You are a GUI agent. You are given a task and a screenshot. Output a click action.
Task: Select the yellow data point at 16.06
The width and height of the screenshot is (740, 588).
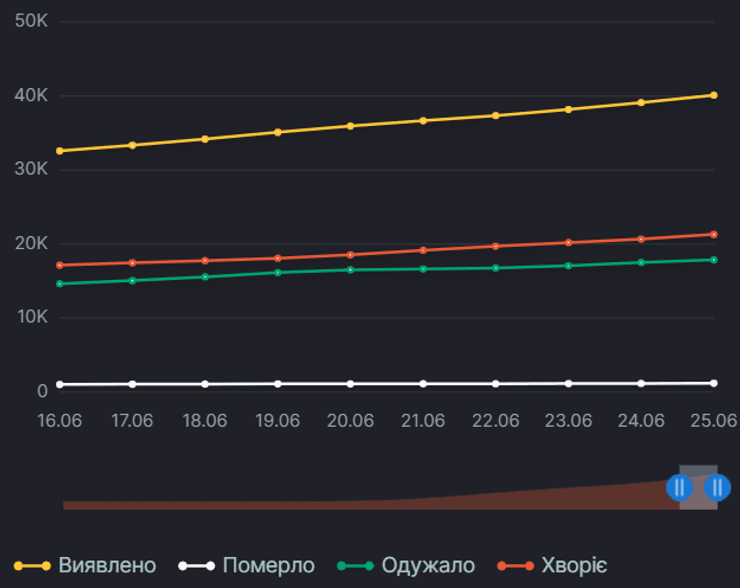[x=60, y=151]
